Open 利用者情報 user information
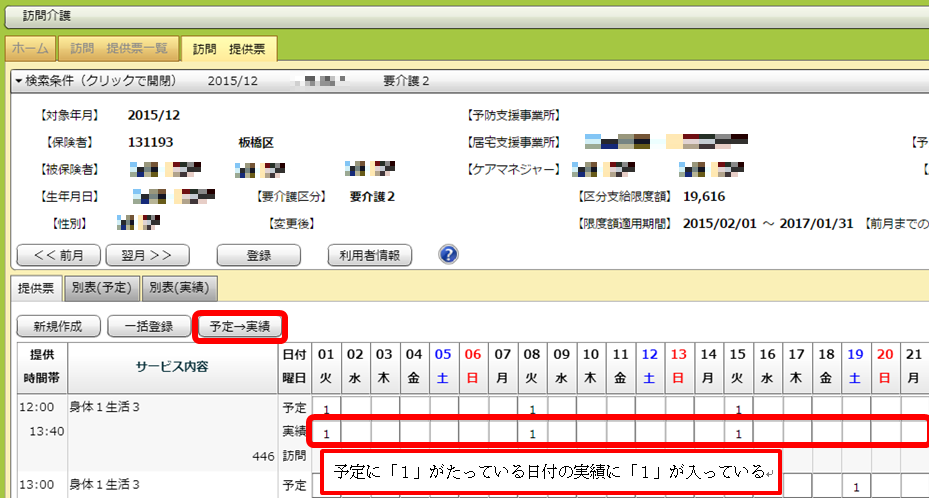The image size is (929, 498). coord(369,255)
